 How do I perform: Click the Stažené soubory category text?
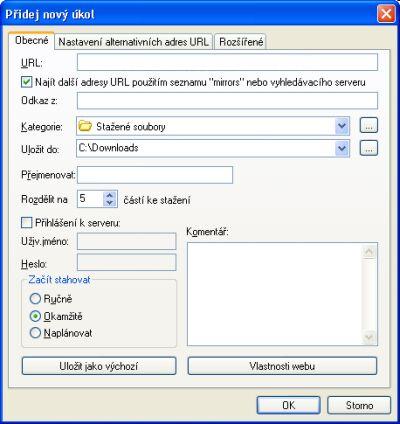click(x=131, y=127)
